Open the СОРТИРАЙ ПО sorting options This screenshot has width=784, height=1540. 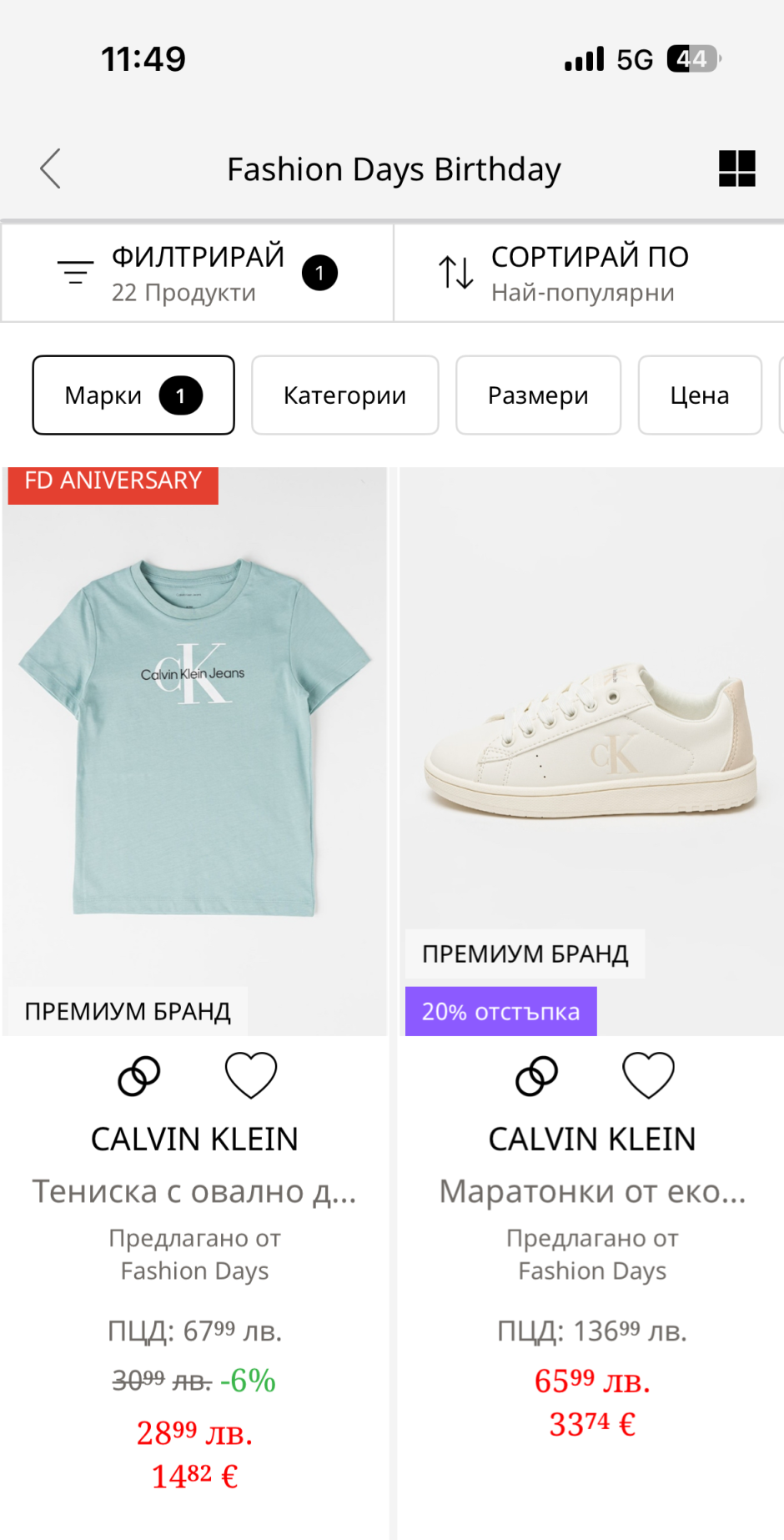point(589,273)
